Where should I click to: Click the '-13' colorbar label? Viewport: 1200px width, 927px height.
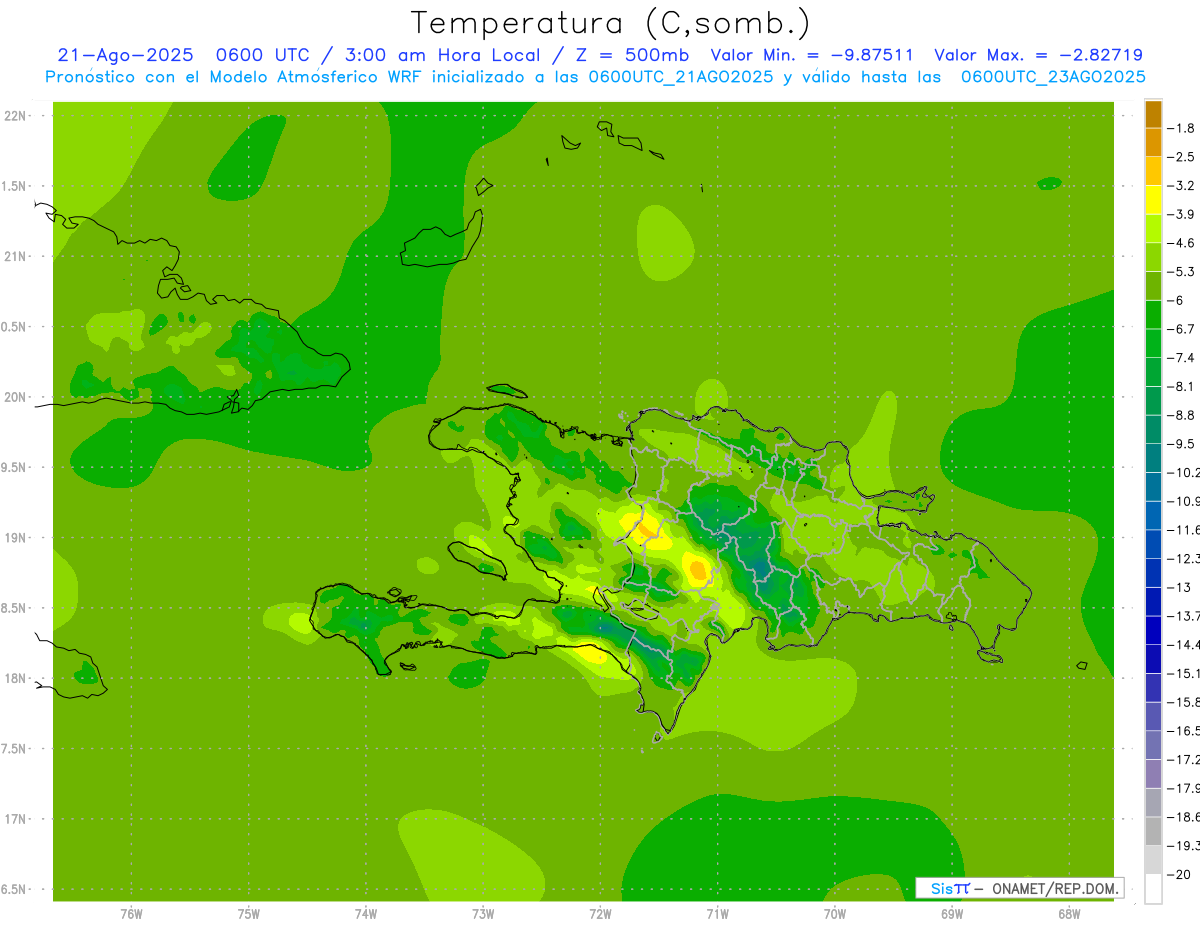[x=1181, y=587]
